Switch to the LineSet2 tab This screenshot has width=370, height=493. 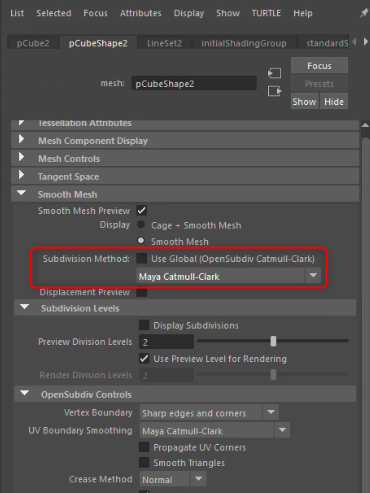164,43
